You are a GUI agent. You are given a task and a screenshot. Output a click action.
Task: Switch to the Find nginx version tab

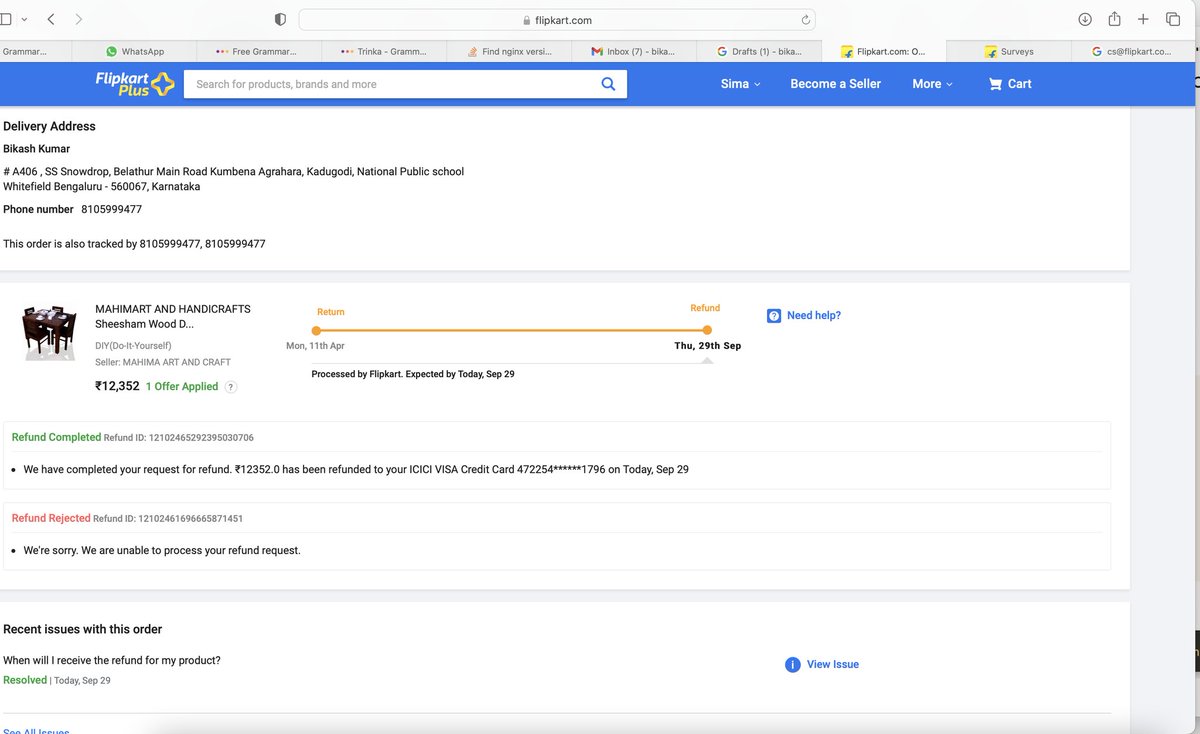pyautogui.click(x=508, y=51)
